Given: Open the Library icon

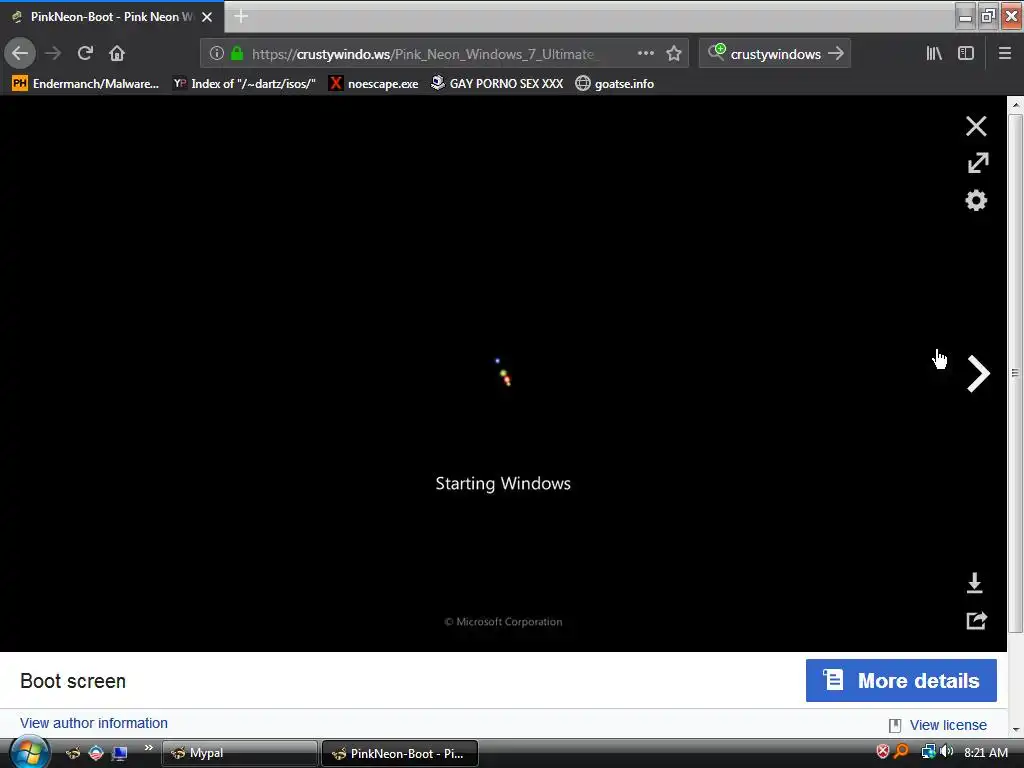Looking at the screenshot, I should [x=934, y=53].
